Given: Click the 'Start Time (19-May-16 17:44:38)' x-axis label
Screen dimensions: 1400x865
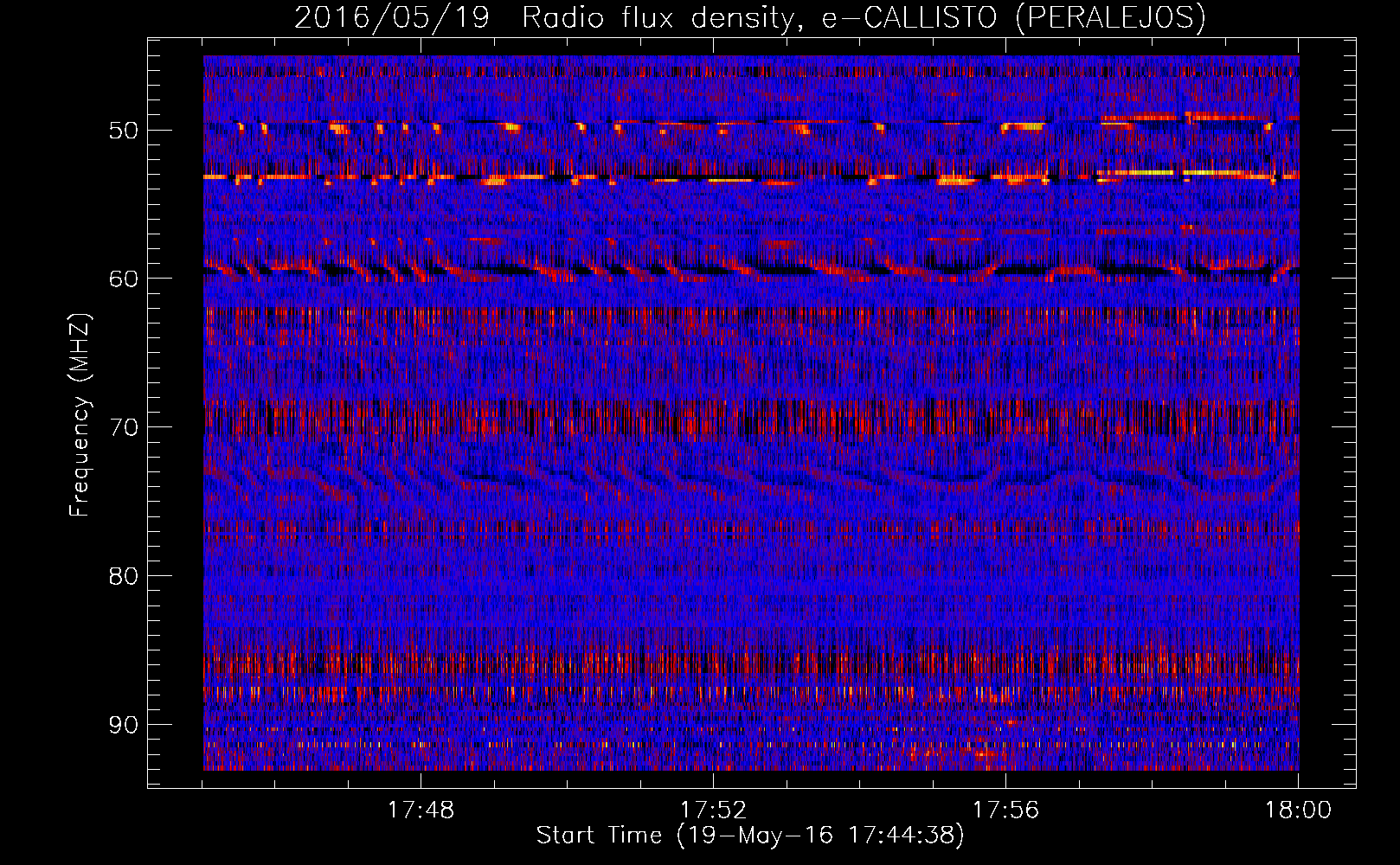Looking at the screenshot, I should [x=749, y=836].
